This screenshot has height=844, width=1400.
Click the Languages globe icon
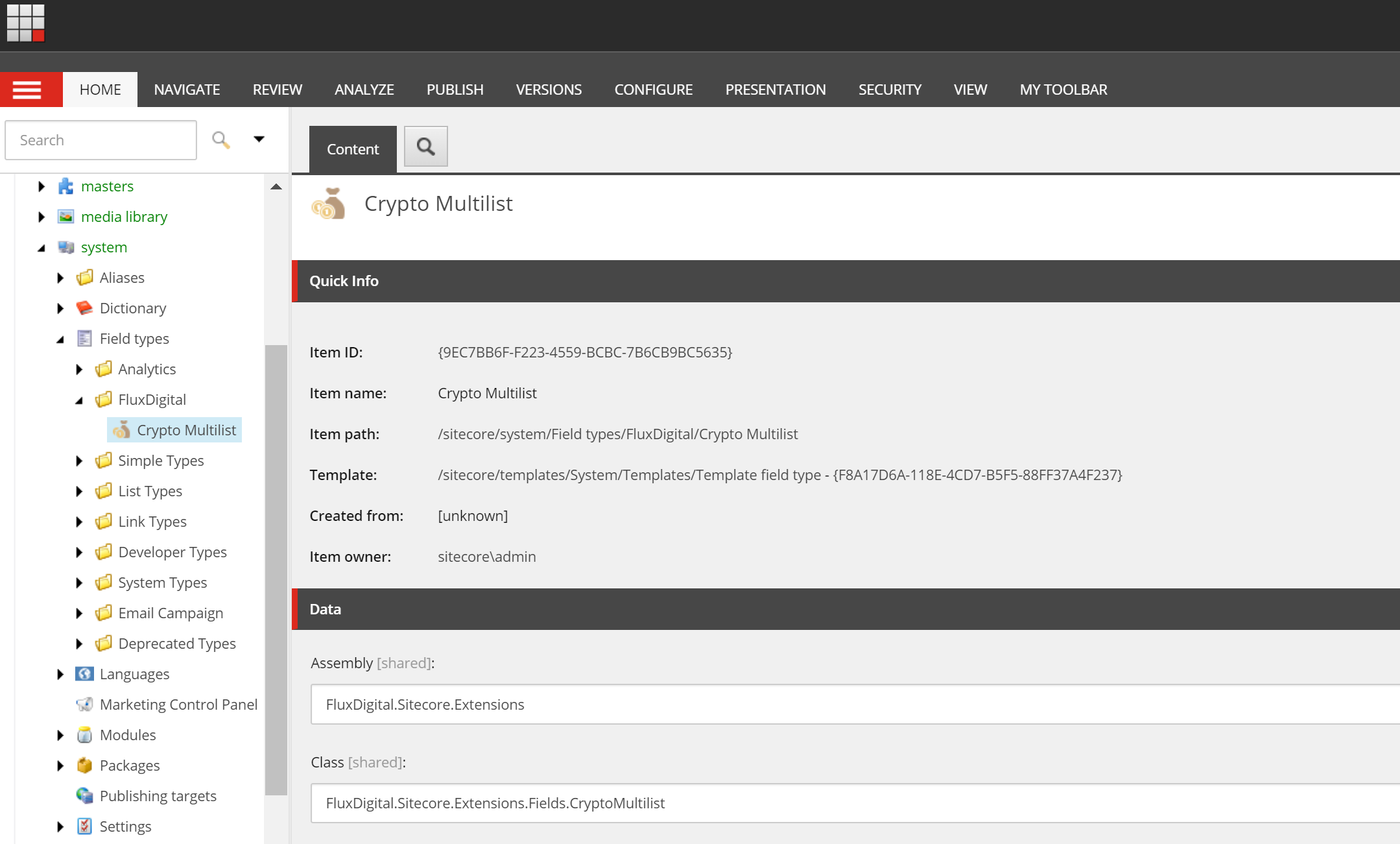click(85, 674)
